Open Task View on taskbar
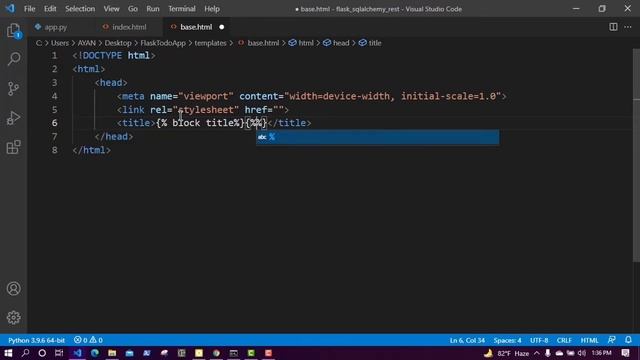 (59, 353)
